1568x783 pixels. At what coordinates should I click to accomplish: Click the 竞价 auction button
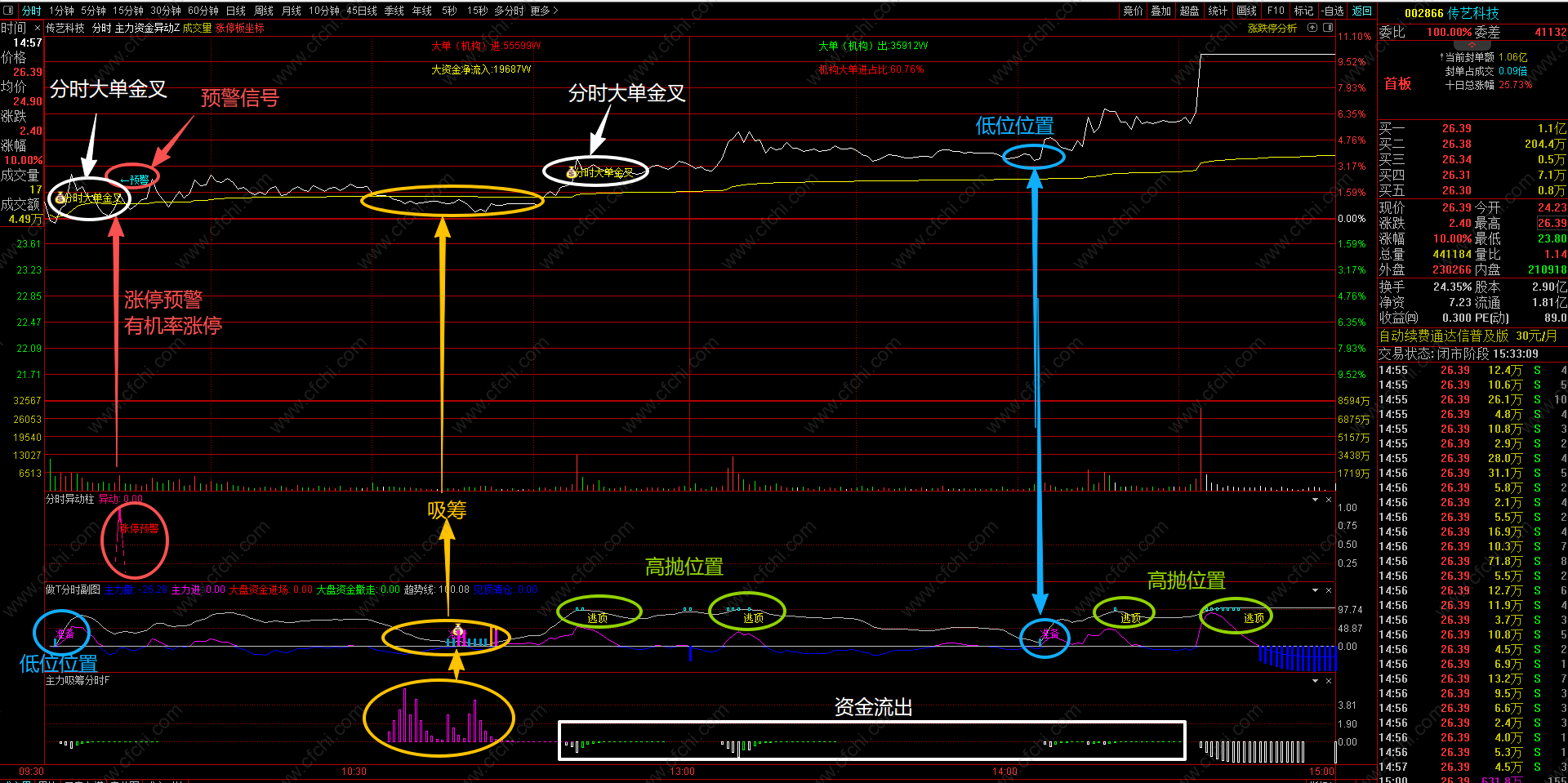click(1133, 11)
